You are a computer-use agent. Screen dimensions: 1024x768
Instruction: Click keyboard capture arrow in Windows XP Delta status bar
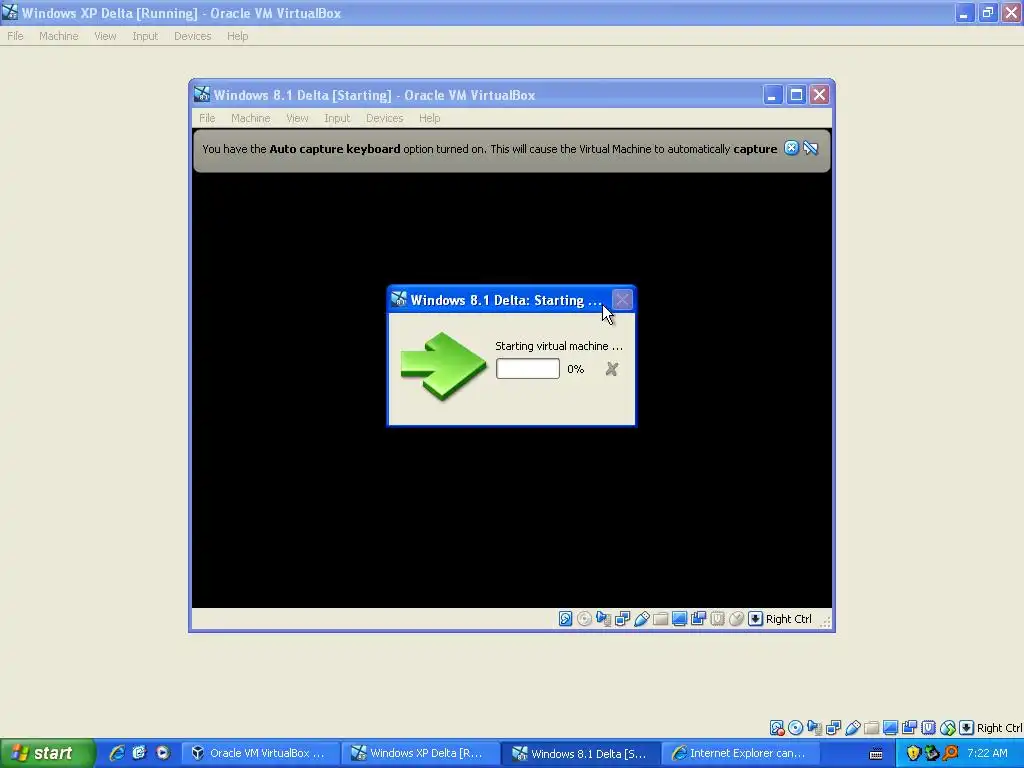point(966,728)
